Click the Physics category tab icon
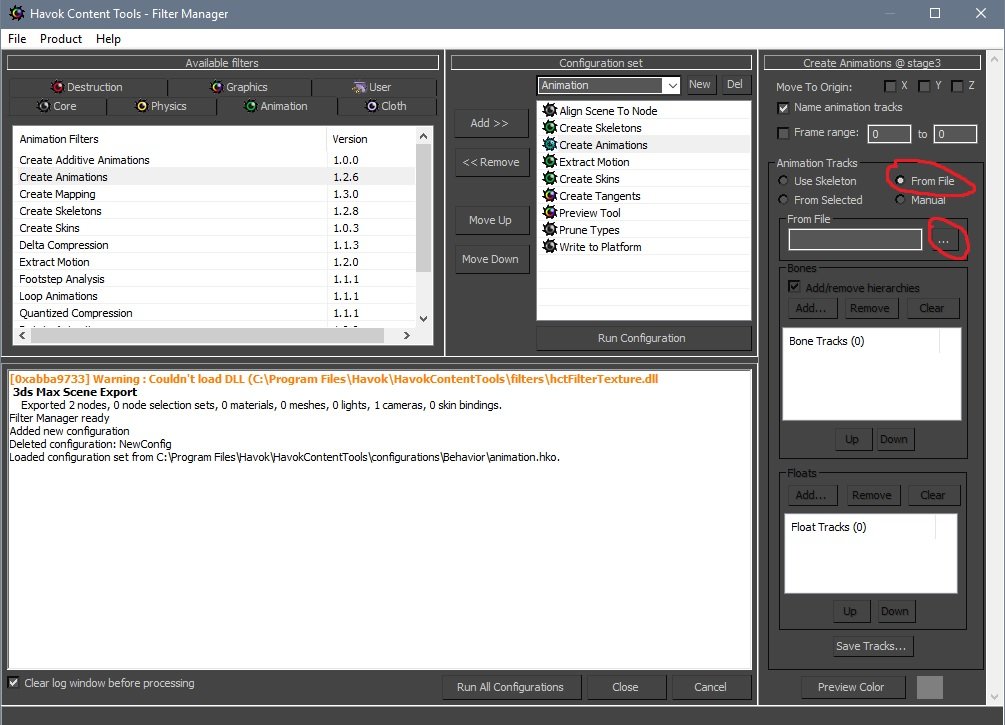Image resolution: width=1005 pixels, height=725 pixels. click(142, 106)
